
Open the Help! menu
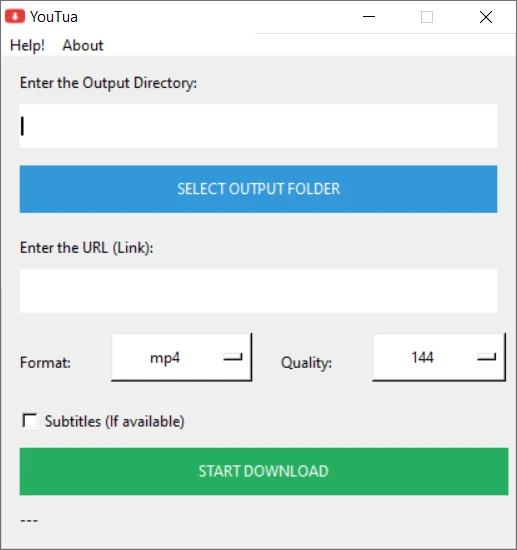(x=27, y=45)
